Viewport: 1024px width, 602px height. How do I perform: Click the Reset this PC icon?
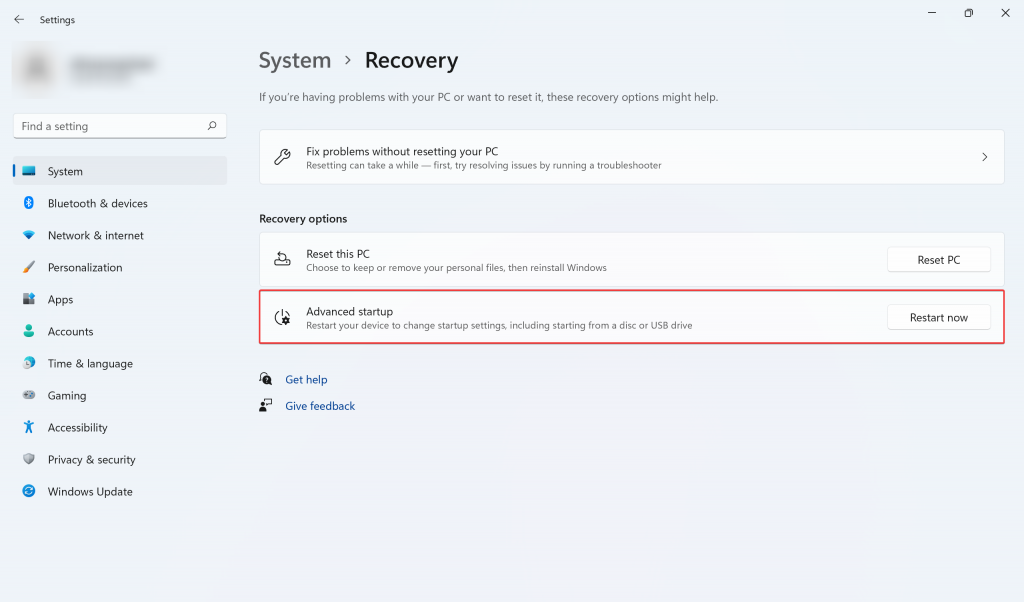pyautogui.click(x=282, y=259)
